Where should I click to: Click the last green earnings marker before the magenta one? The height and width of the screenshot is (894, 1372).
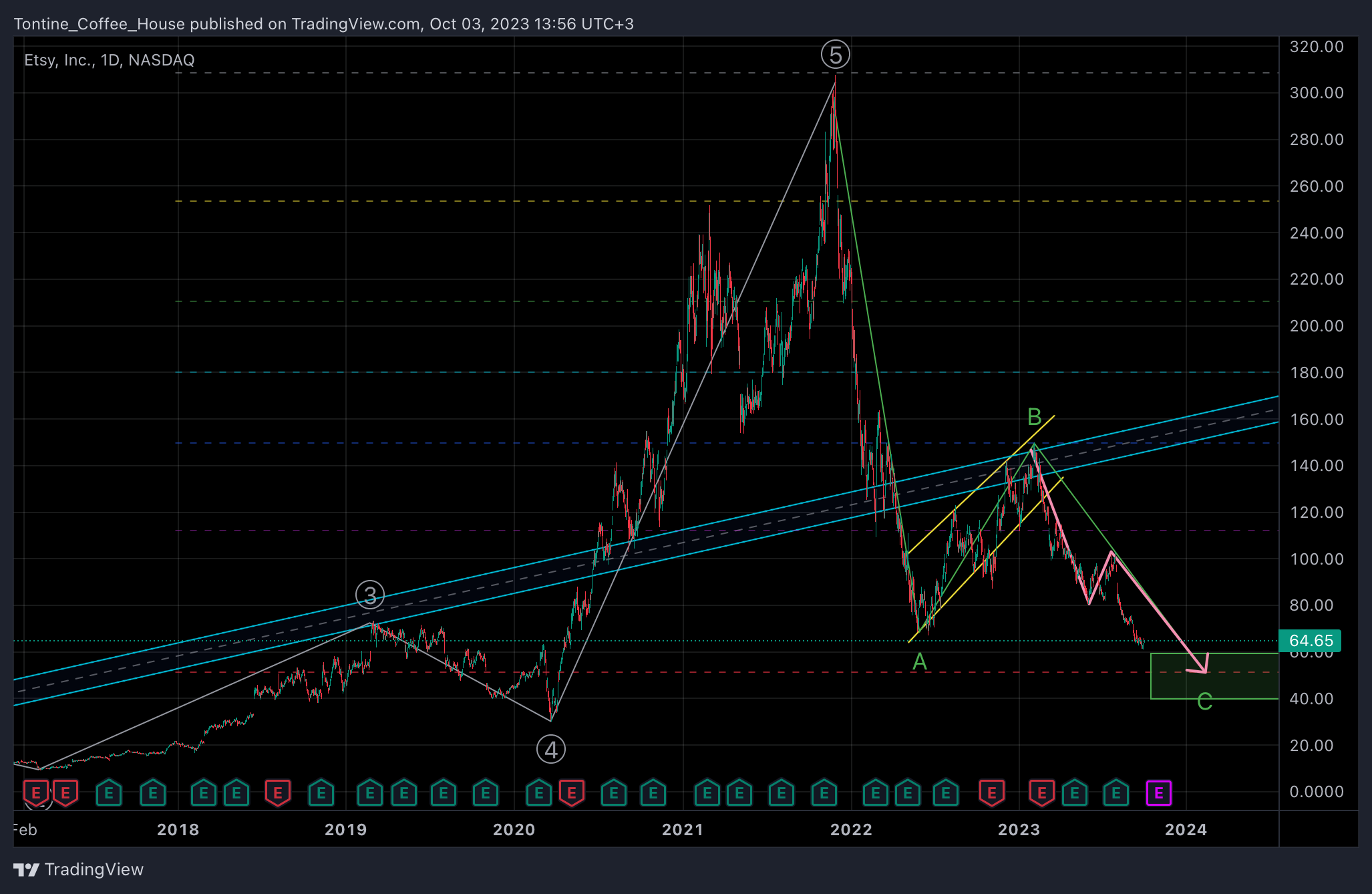(1116, 793)
